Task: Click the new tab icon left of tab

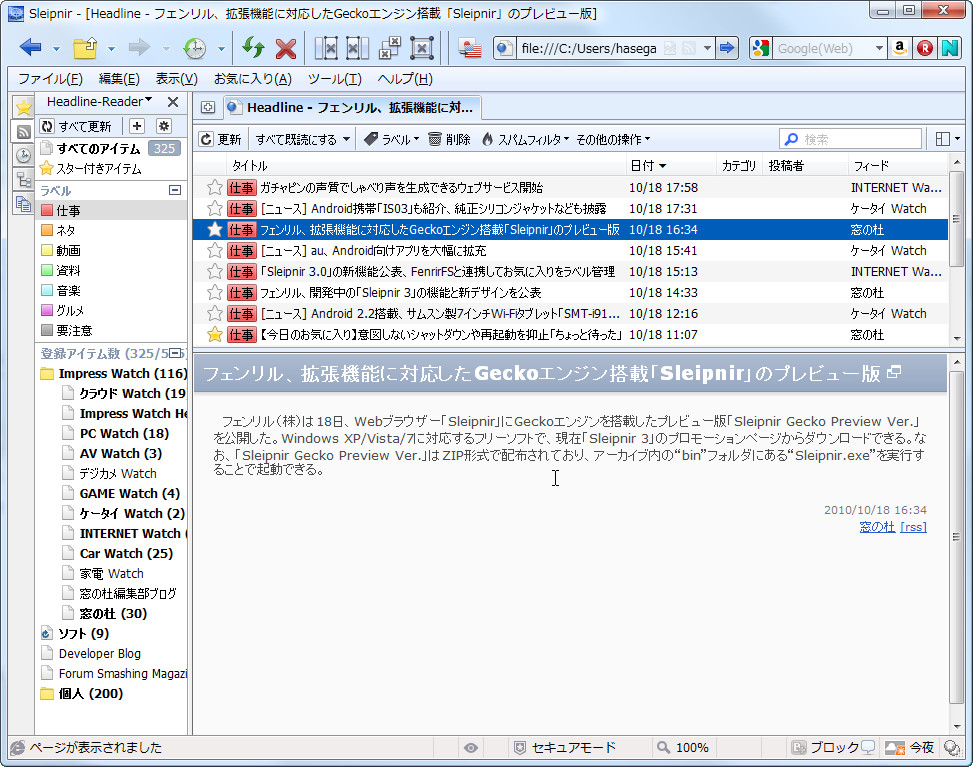Action: [208, 107]
